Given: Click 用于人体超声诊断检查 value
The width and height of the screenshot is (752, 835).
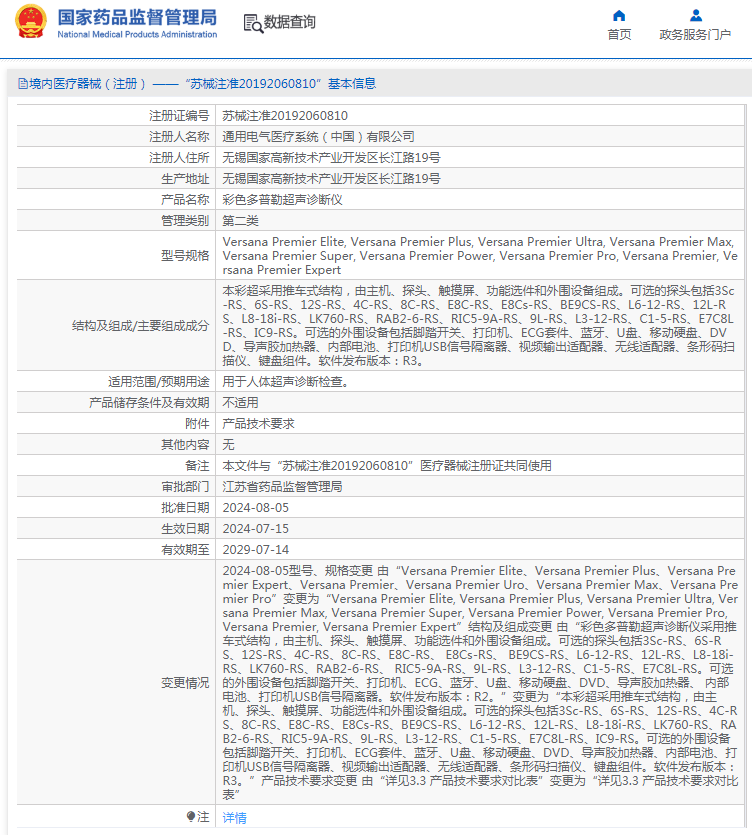Looking at the screenshot, I should tap(285, 382).
